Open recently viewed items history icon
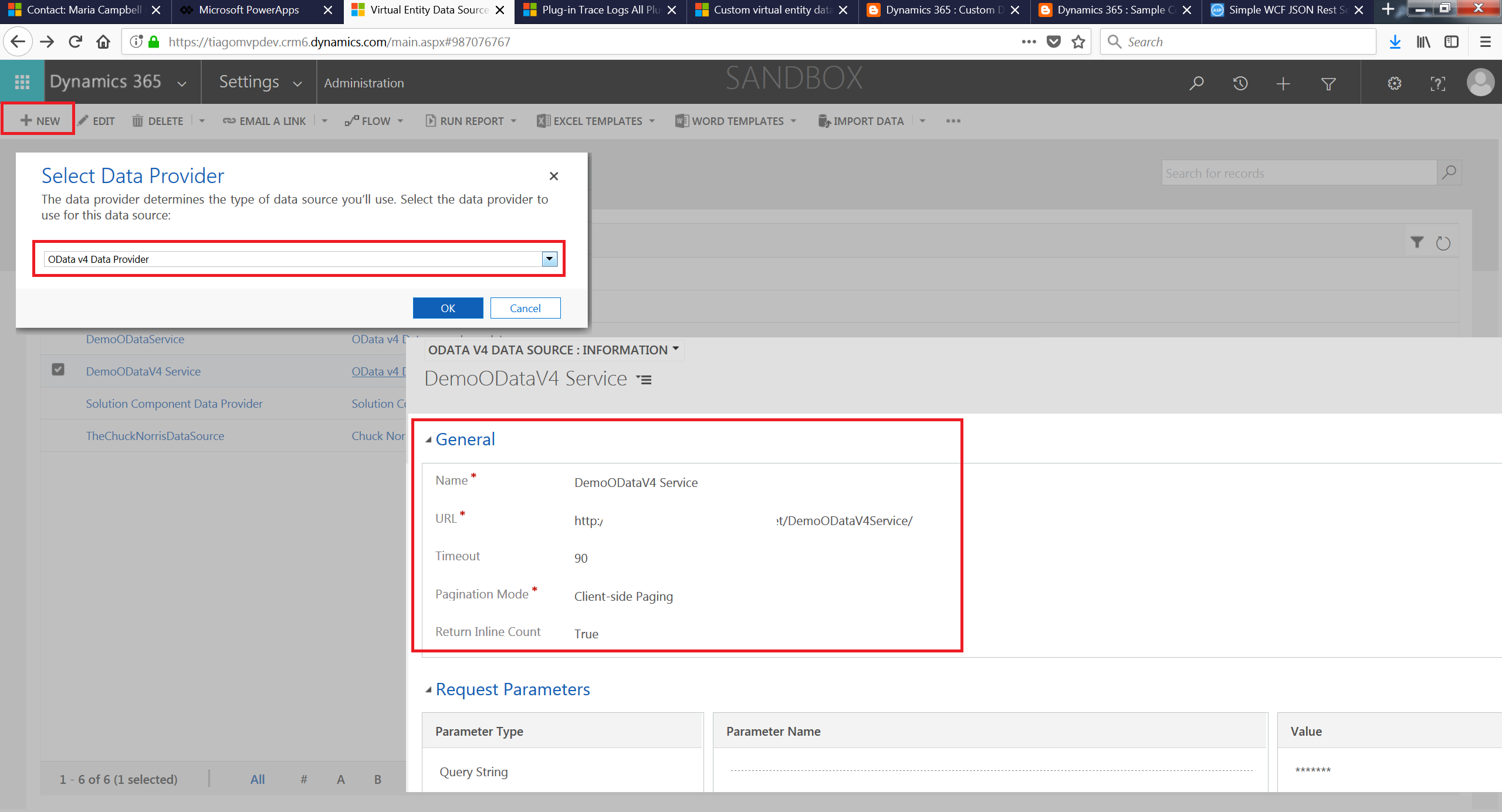Viewport: 1502px width, 812px height. [1240, 83]
